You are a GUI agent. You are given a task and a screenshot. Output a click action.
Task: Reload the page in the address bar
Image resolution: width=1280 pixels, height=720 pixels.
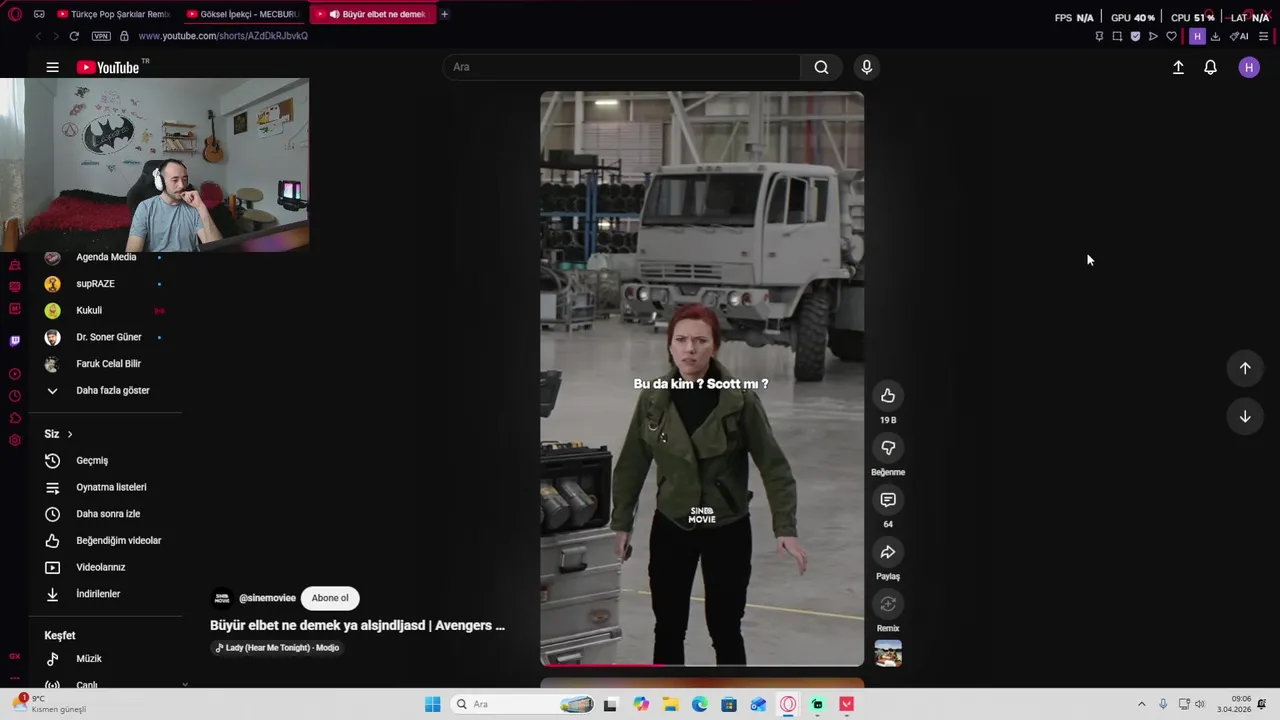[74, 36]
